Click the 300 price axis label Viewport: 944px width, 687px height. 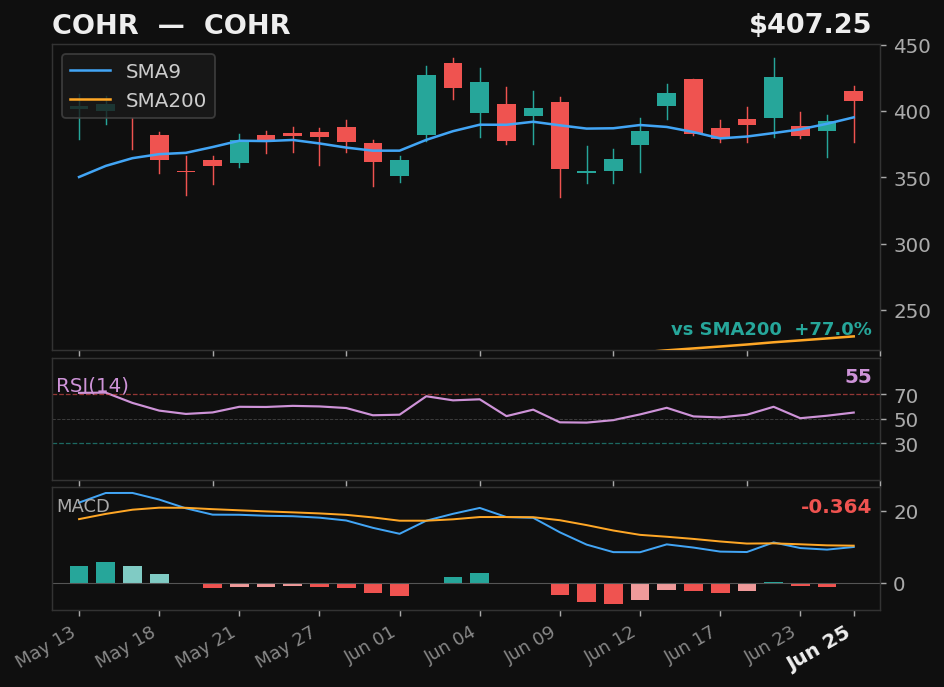[x=912, y=245]
